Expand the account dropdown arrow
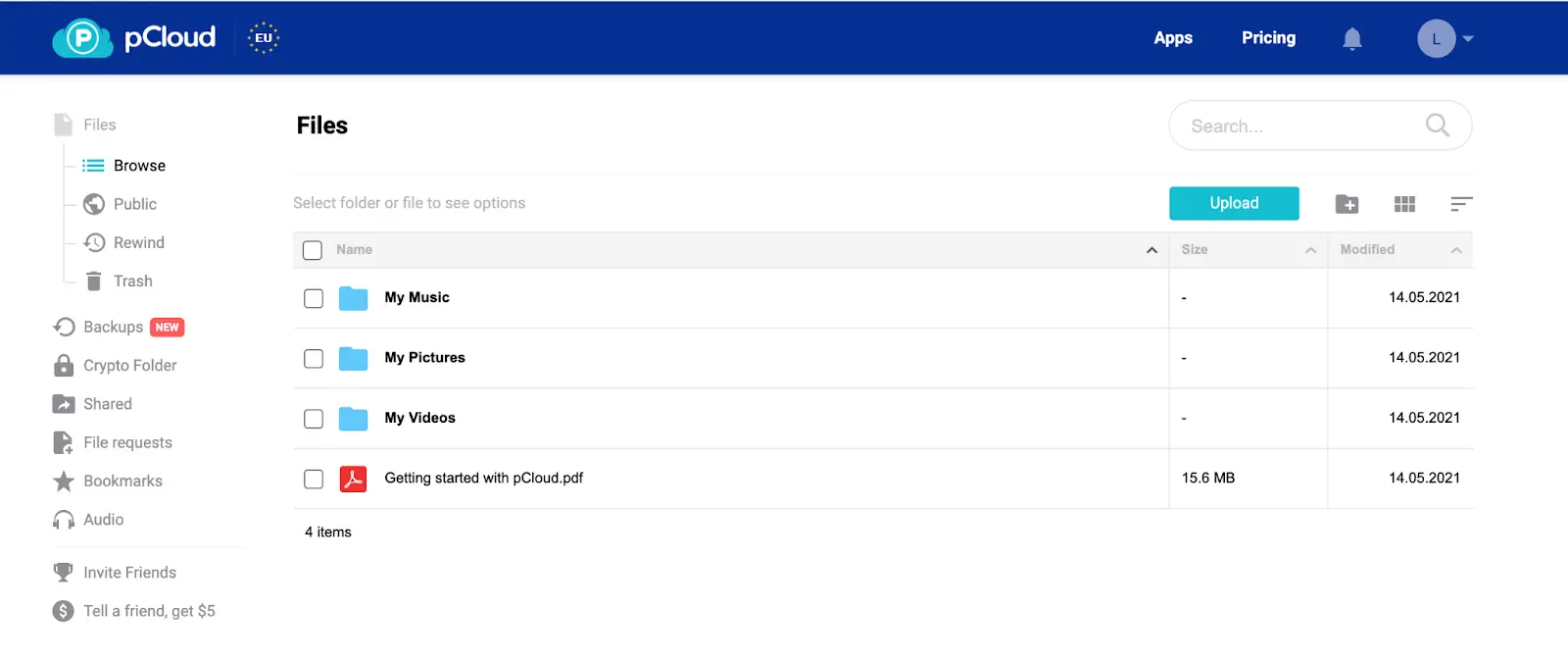The image size is (1568, 660). click(1468, 39)
